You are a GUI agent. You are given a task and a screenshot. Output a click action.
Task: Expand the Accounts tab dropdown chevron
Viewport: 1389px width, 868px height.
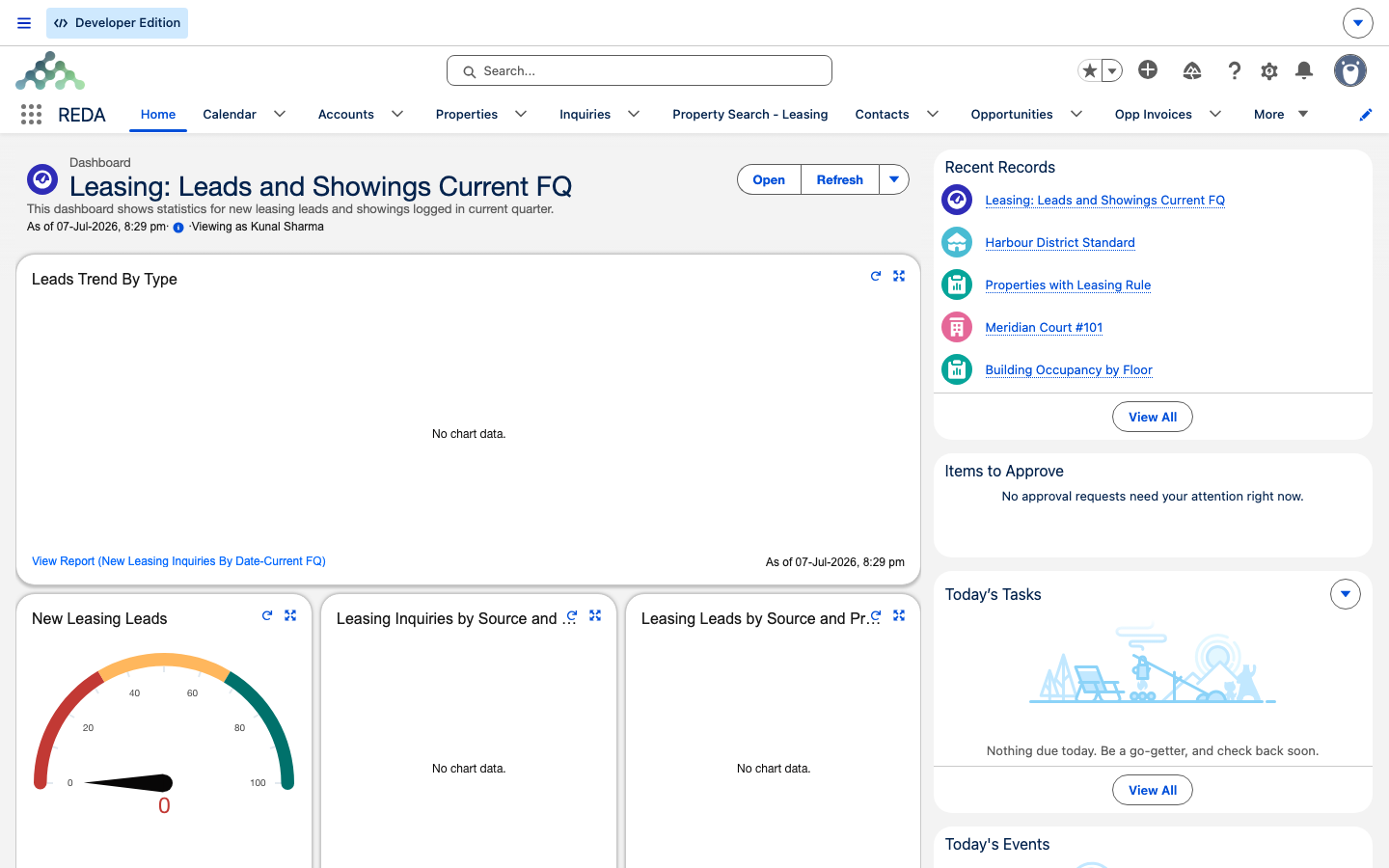pyautogui.click(x=397, y=114)
